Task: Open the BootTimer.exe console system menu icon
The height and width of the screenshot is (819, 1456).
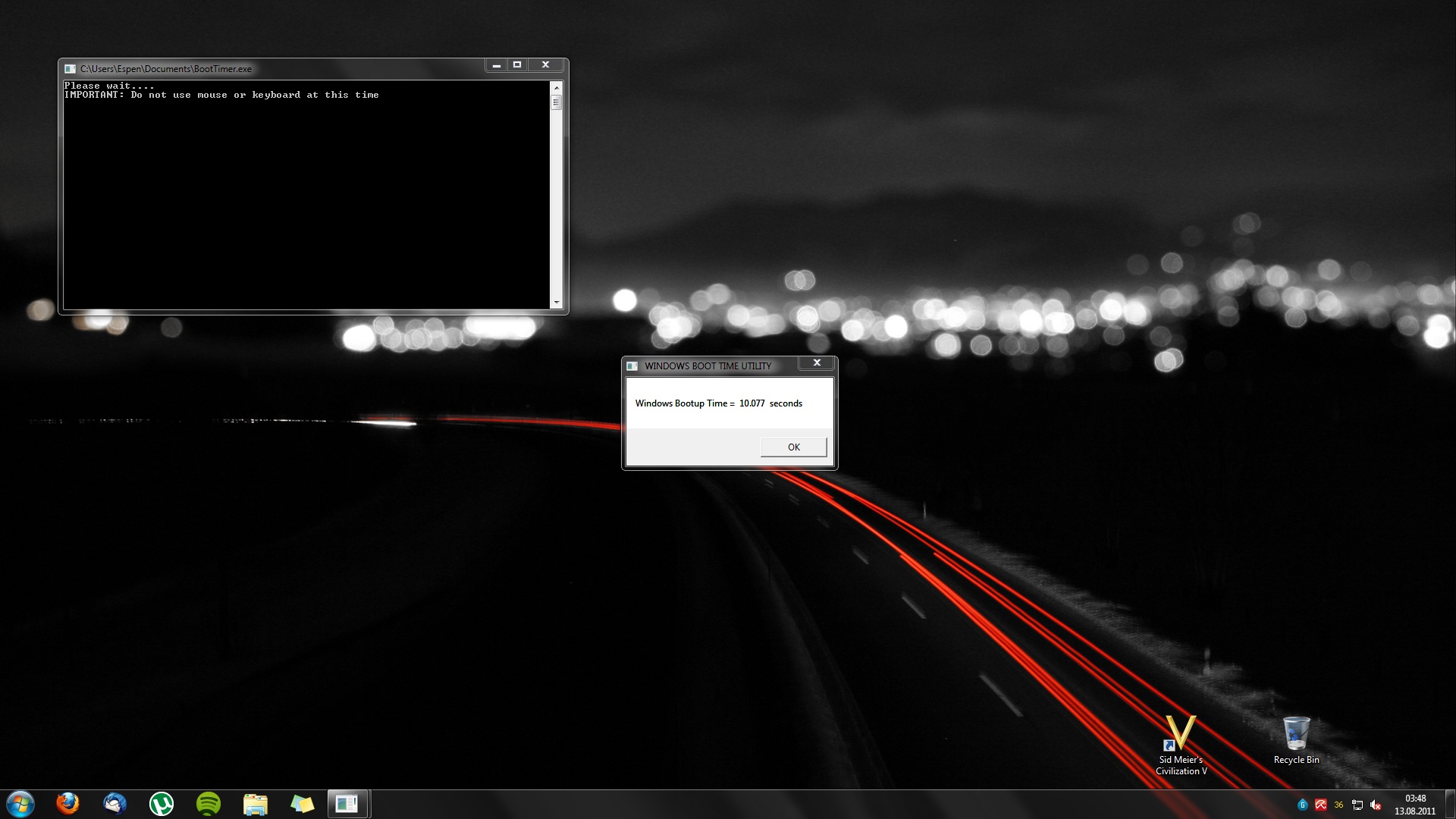Action: (70, 69)
